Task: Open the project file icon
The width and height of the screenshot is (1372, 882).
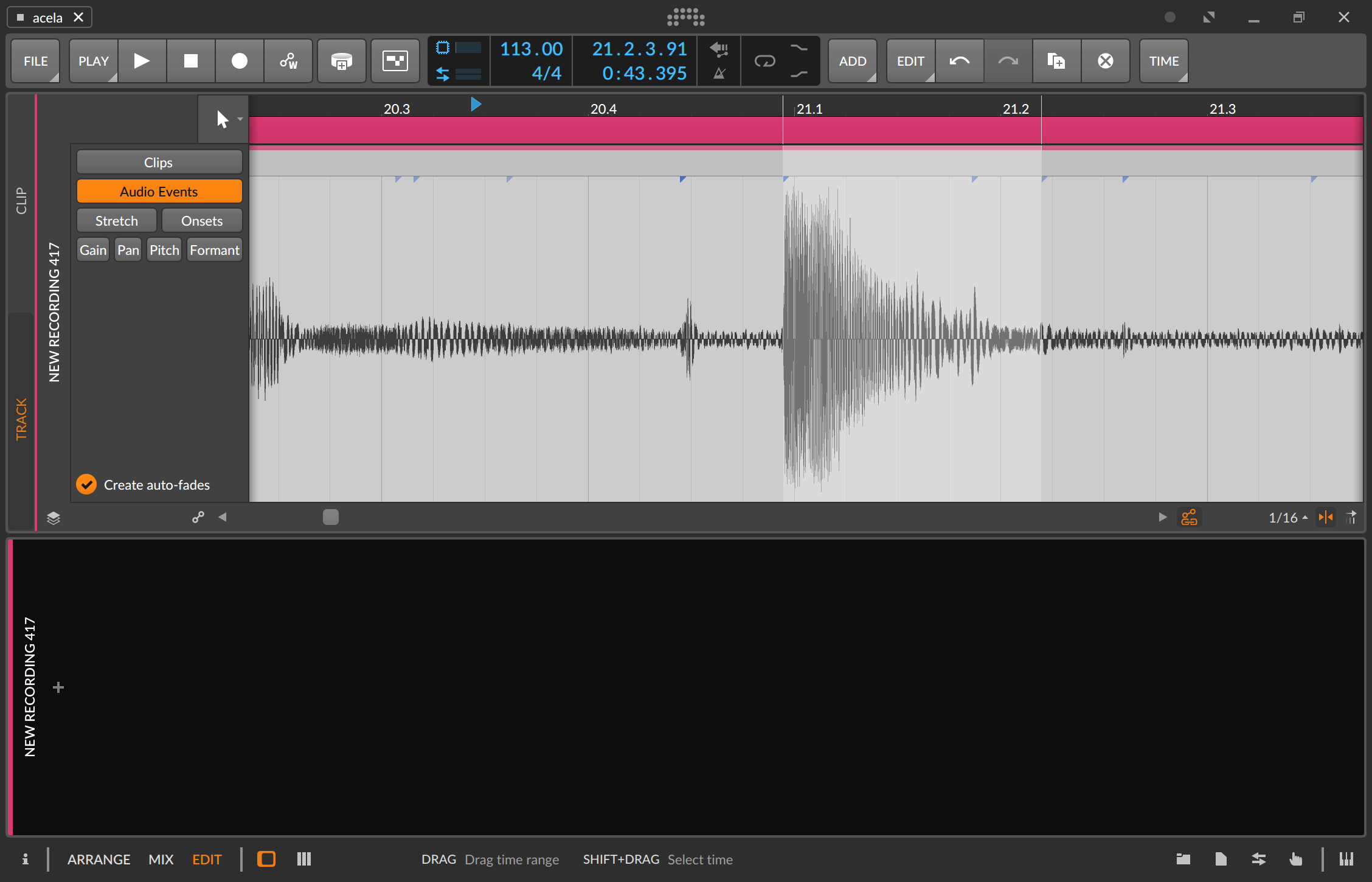Action: click(1221, 859)
